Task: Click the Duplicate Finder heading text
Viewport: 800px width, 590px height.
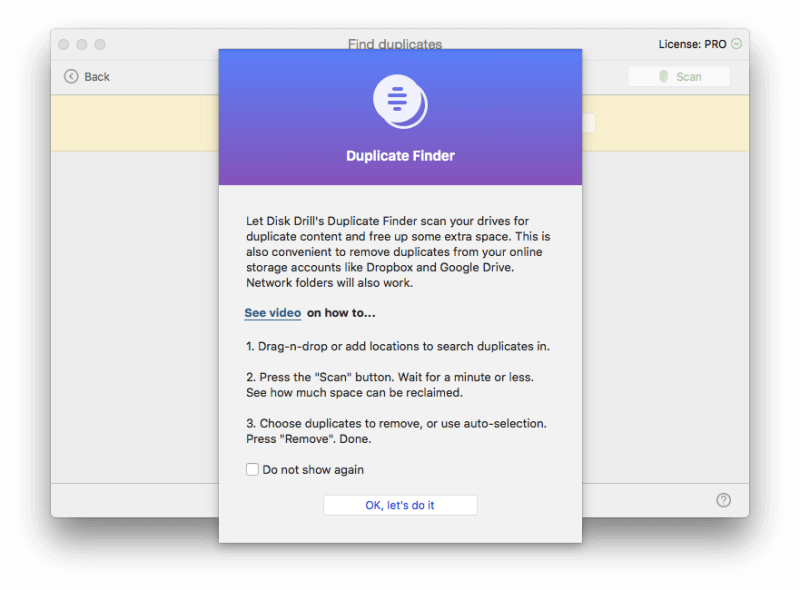Action: (400, 156)
